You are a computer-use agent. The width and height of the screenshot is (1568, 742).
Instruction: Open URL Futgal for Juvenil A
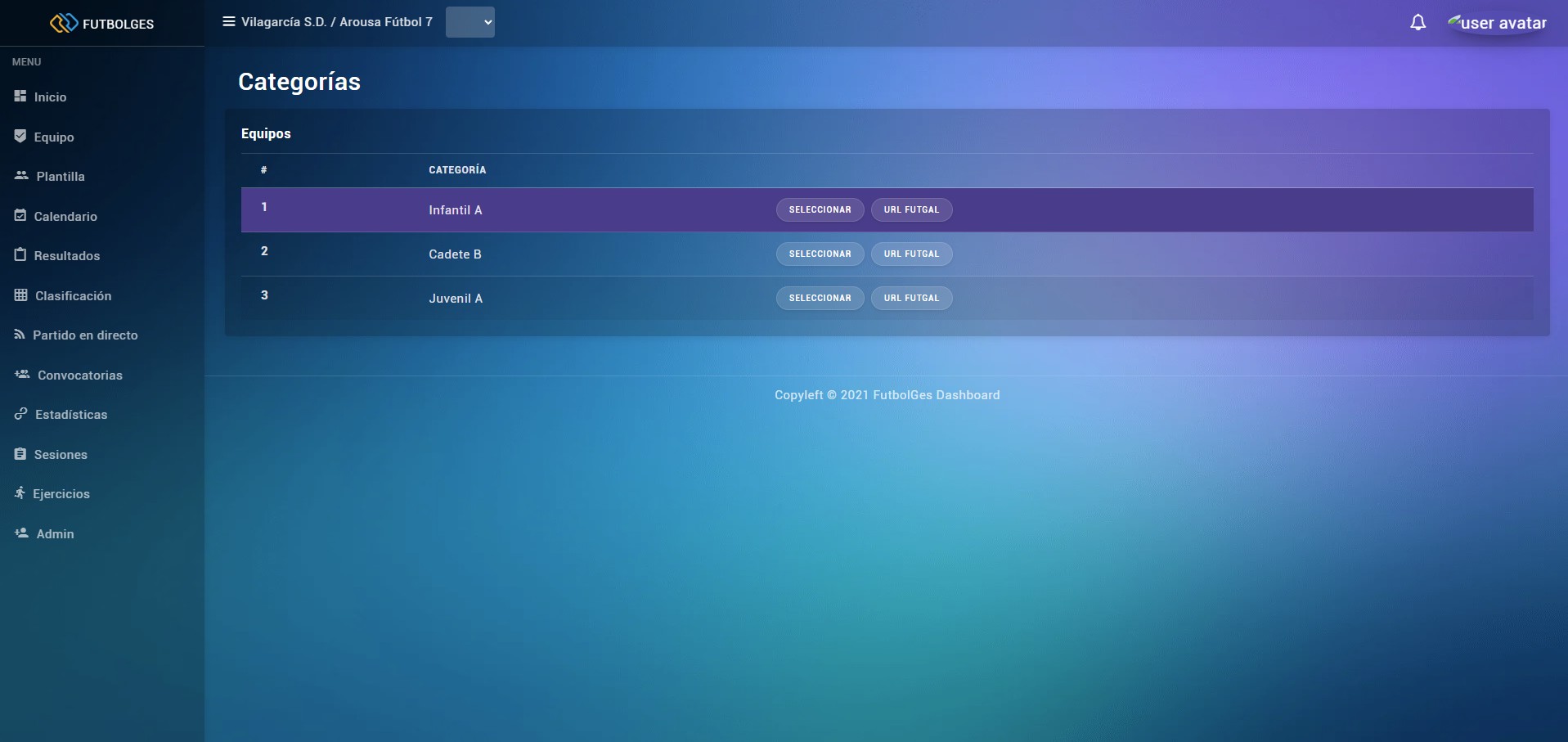pos(911,298)
